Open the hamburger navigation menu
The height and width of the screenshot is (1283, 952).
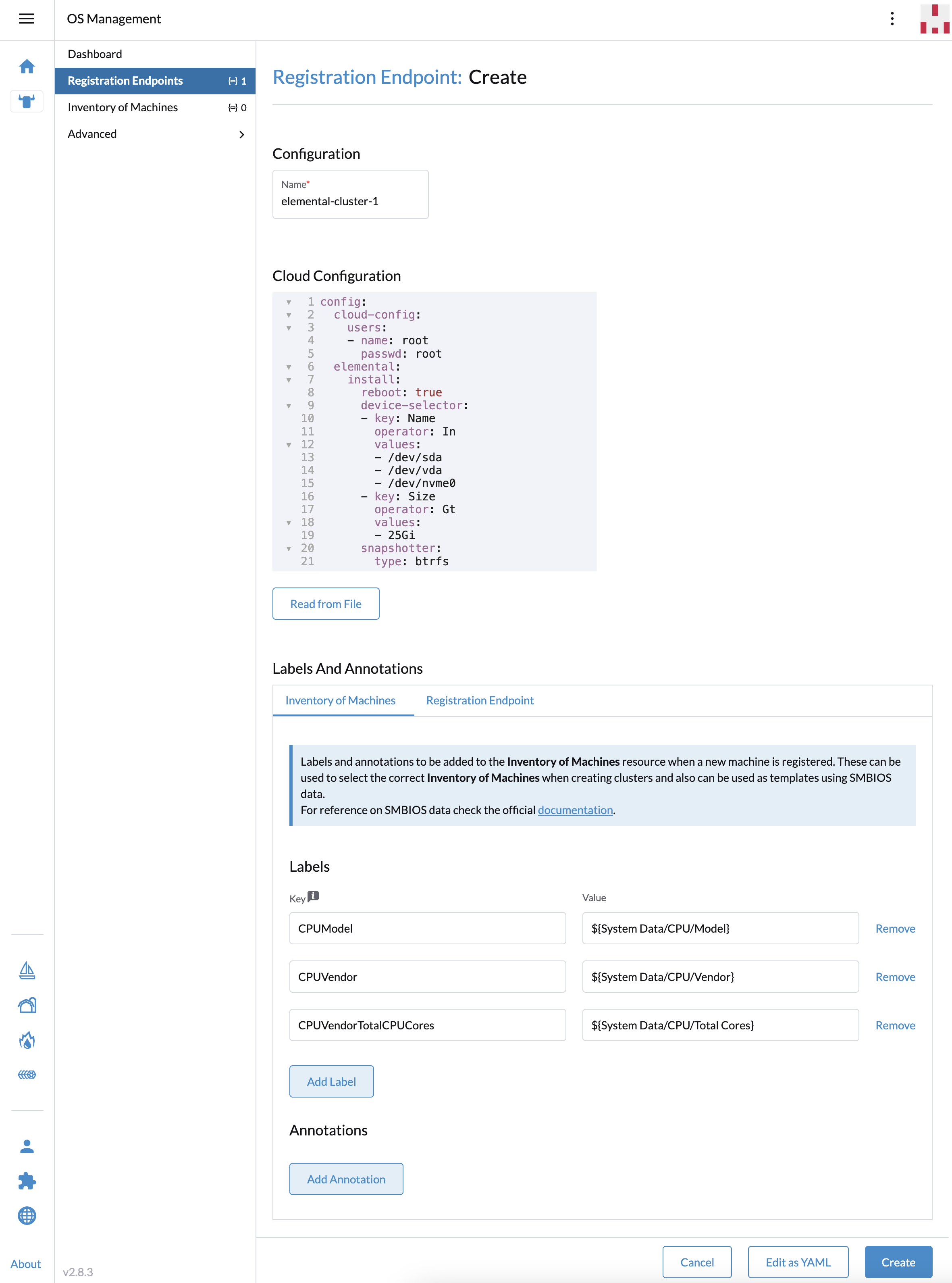(27, 19)
